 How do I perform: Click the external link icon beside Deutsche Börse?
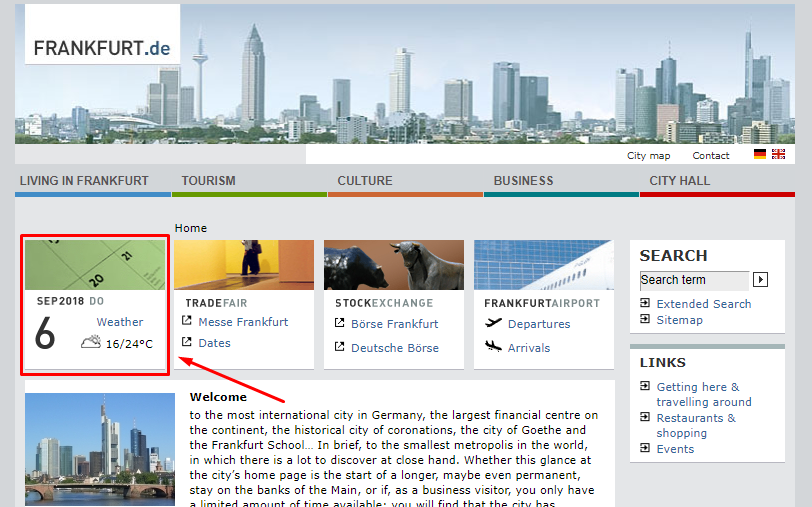tap(339, 348)
